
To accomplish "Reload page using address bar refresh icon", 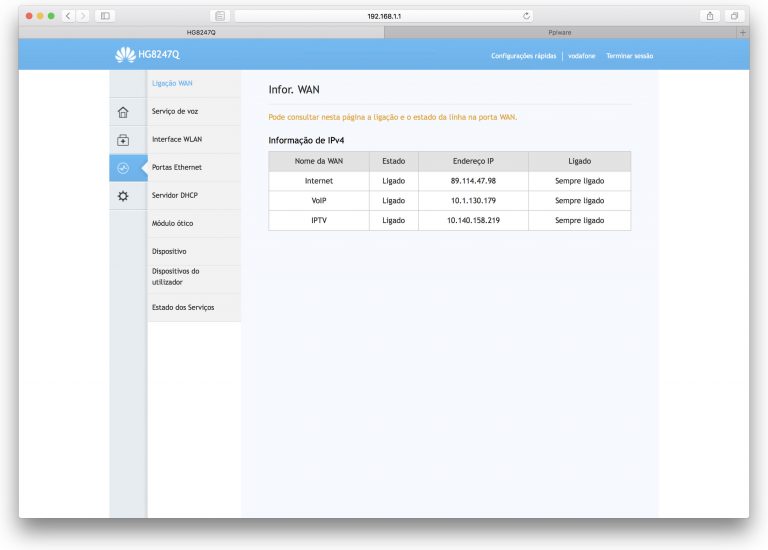I will pos(527,16).
